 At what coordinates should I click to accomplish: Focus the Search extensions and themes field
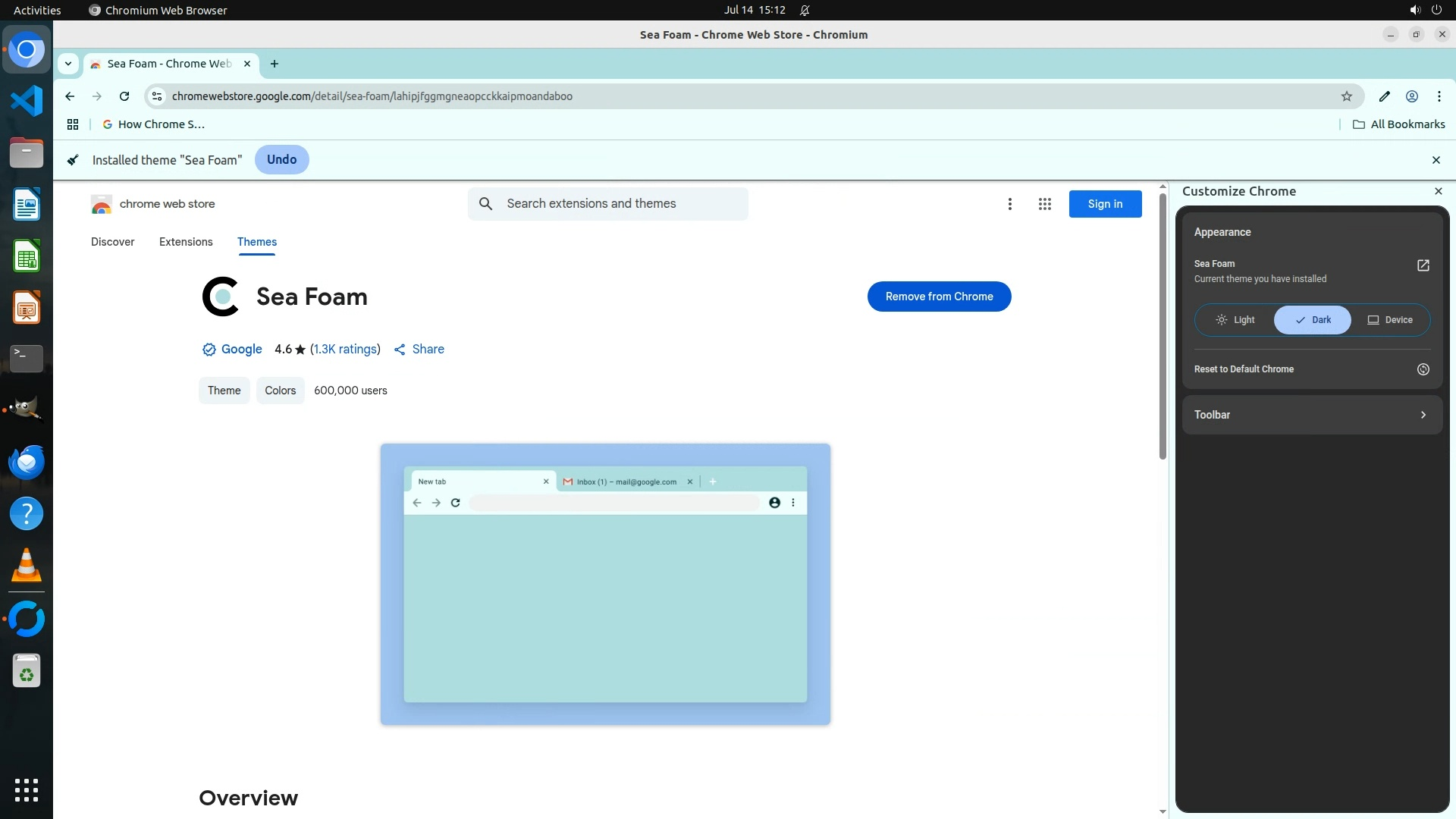[622, 204]
